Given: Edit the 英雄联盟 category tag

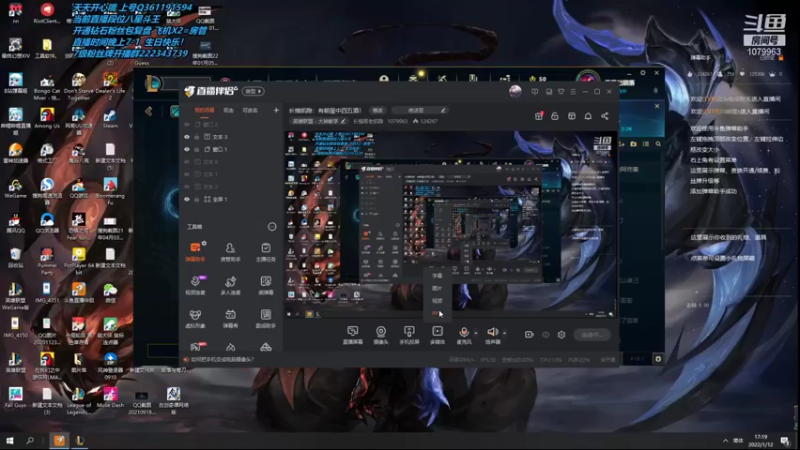Looking at the screenshot, I should click(x=319, y=121).
